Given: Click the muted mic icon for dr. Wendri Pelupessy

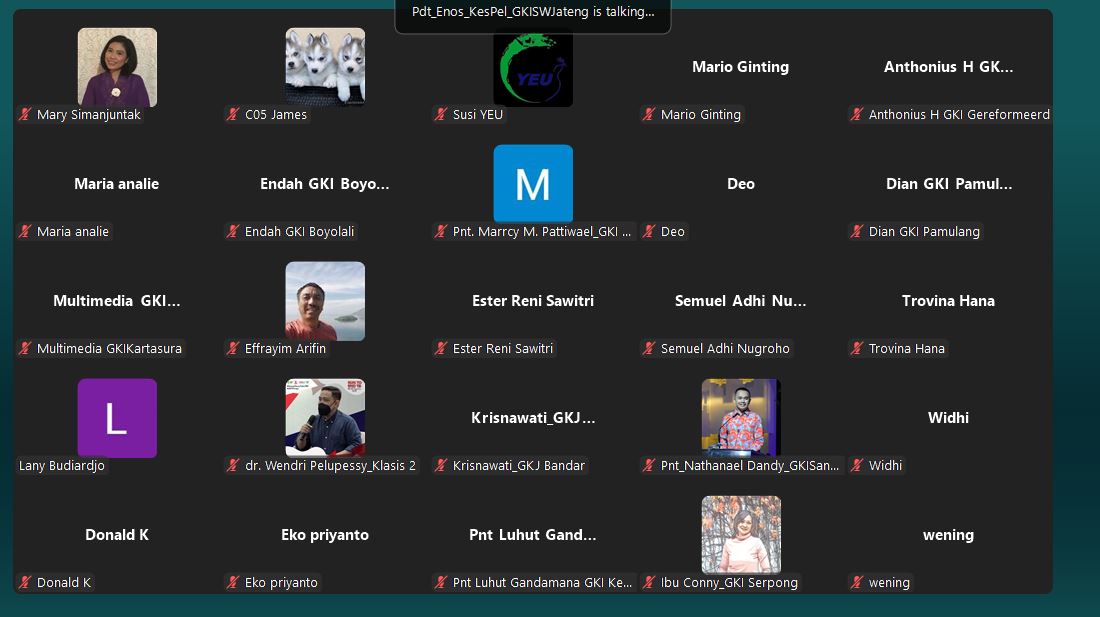Looking at the screenshot, I should [234, 466].
